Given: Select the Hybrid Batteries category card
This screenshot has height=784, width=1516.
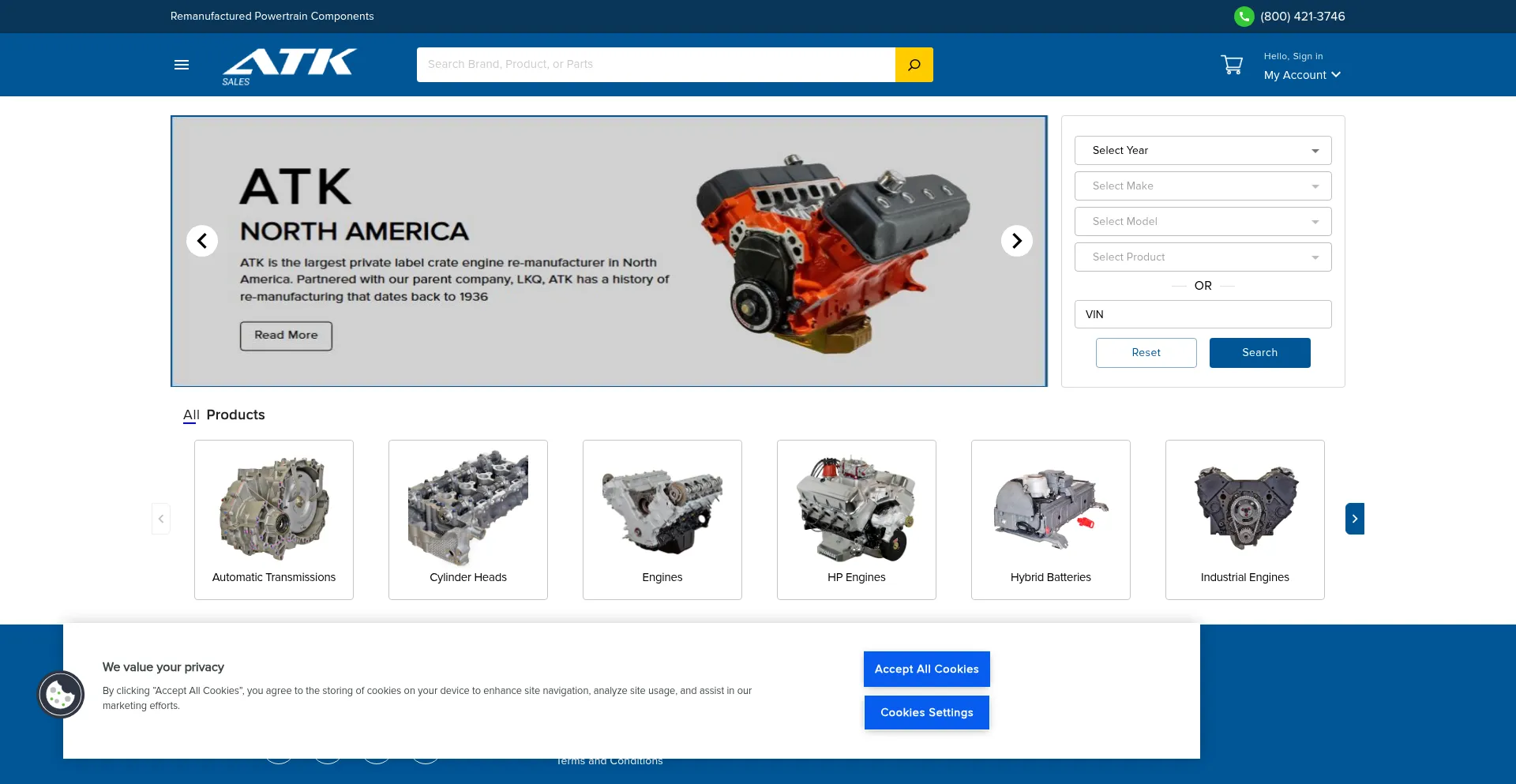Looking at the screenshot, I should tap(1050, 520).
